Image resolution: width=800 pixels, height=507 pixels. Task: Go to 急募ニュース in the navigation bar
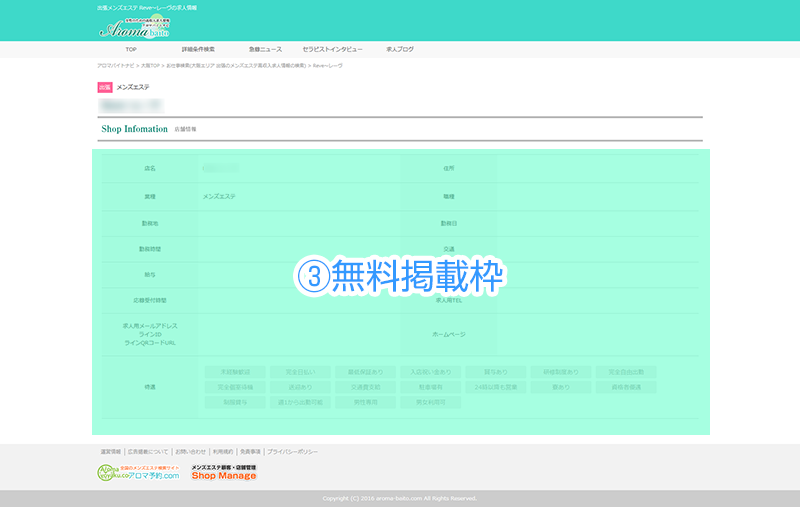265,49
